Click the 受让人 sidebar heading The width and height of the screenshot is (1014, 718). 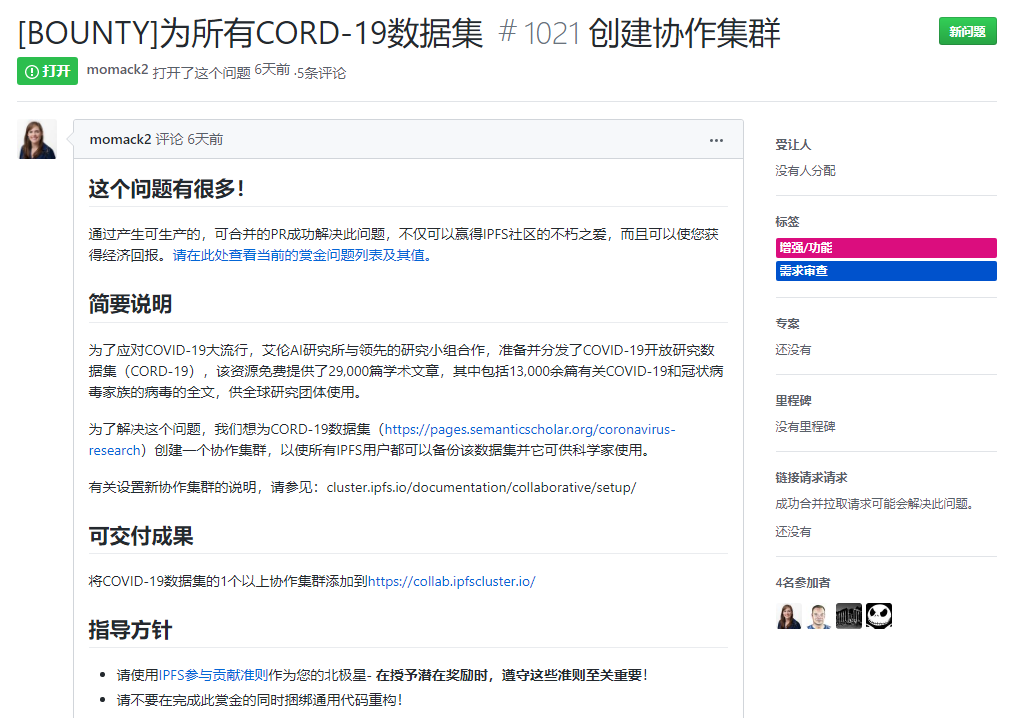pyautogui.click(x=793, y=145)
